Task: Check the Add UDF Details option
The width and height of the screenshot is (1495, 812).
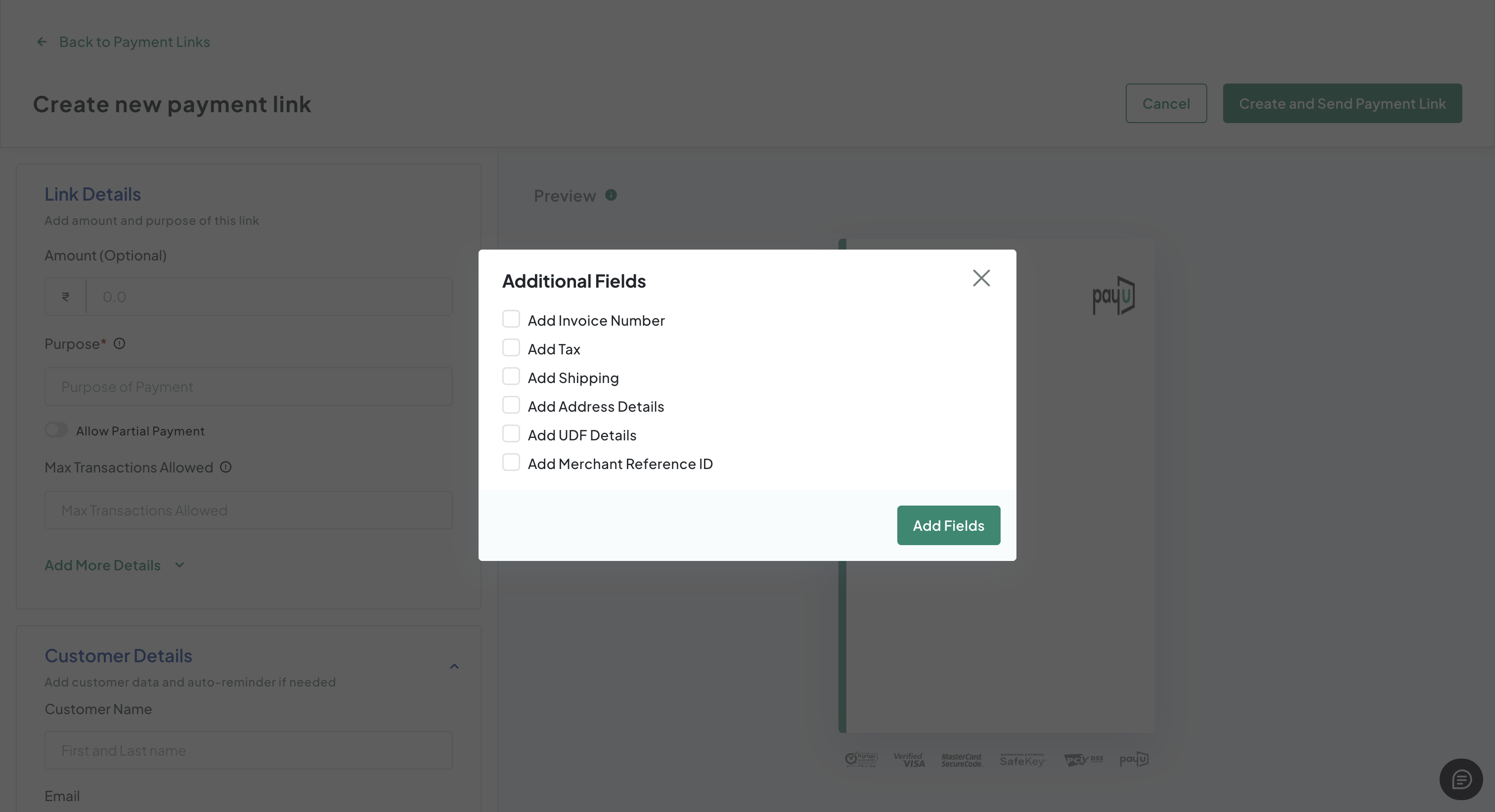Action: coord(511,433)
